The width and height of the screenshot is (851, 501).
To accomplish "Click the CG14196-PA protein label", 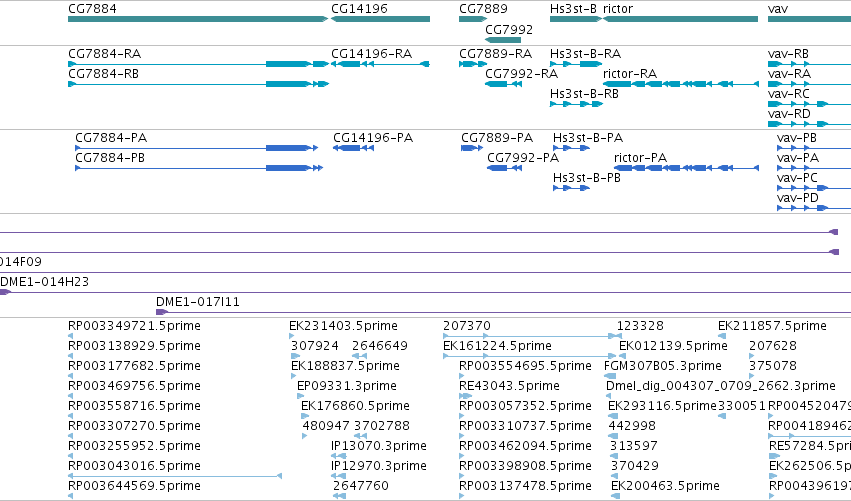I will coord(373,138).
